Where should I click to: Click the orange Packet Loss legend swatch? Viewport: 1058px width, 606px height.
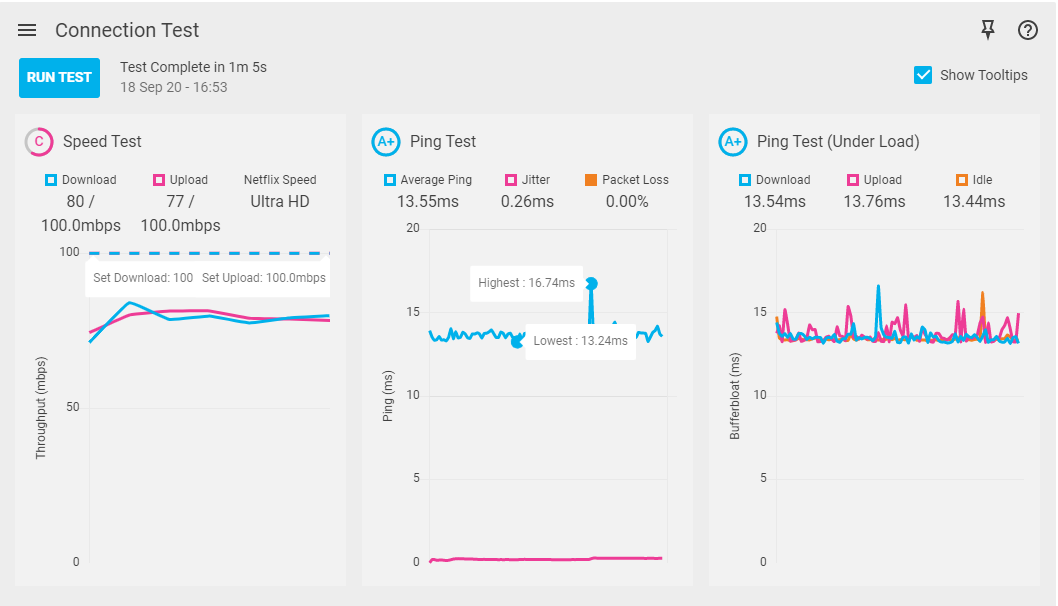point(591,180)
